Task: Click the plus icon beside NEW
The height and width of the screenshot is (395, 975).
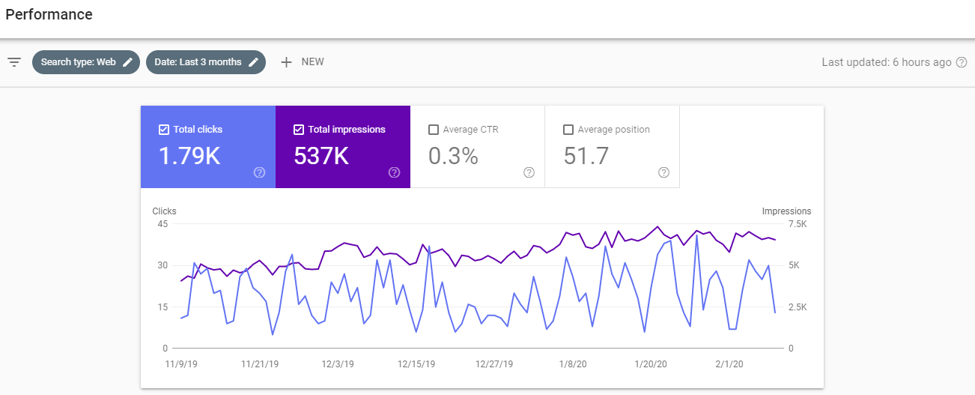Action: (x=286, y=62)
